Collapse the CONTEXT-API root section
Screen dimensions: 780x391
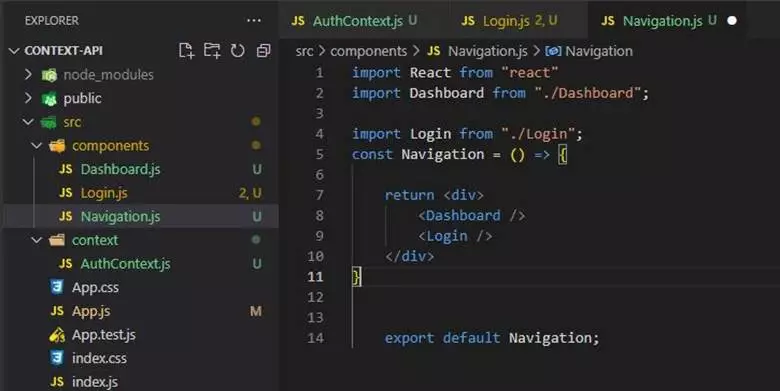click(x=14, y=51)
